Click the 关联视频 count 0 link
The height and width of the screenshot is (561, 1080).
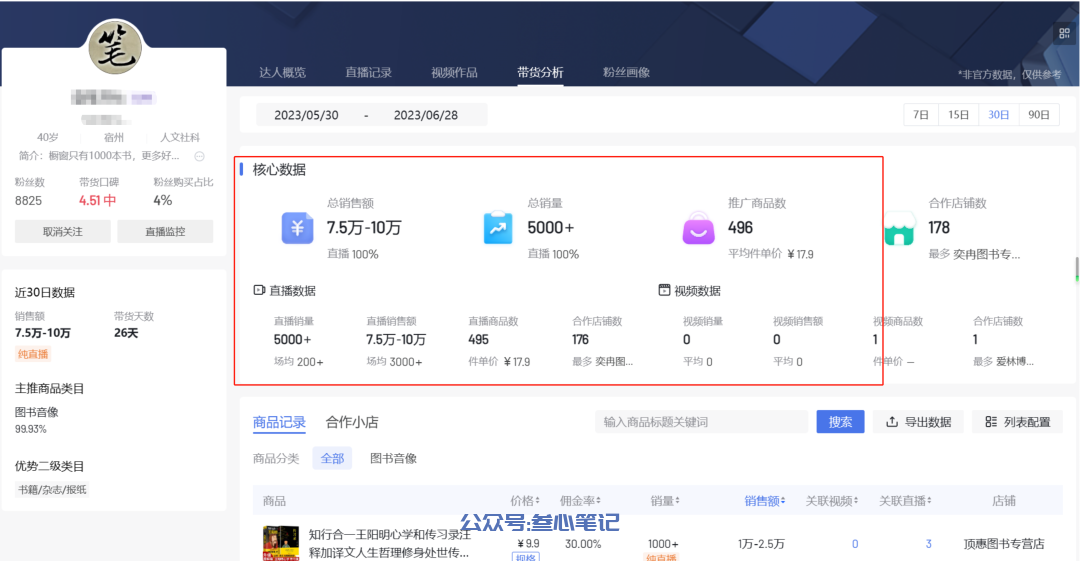coord(855,544)
